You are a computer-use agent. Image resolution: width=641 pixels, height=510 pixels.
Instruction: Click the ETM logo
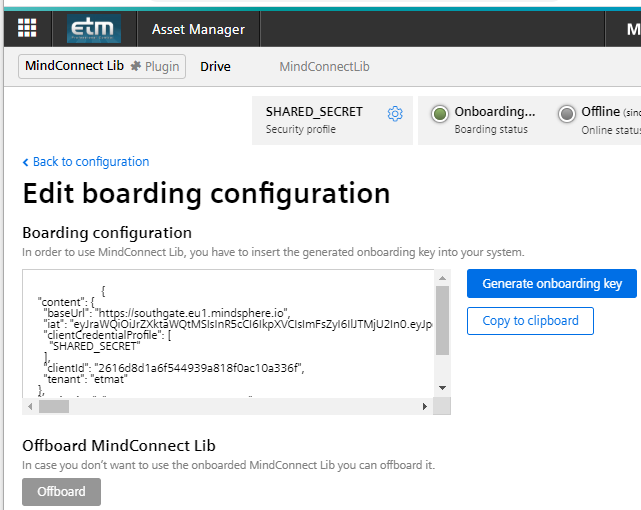tap(94, 29)
